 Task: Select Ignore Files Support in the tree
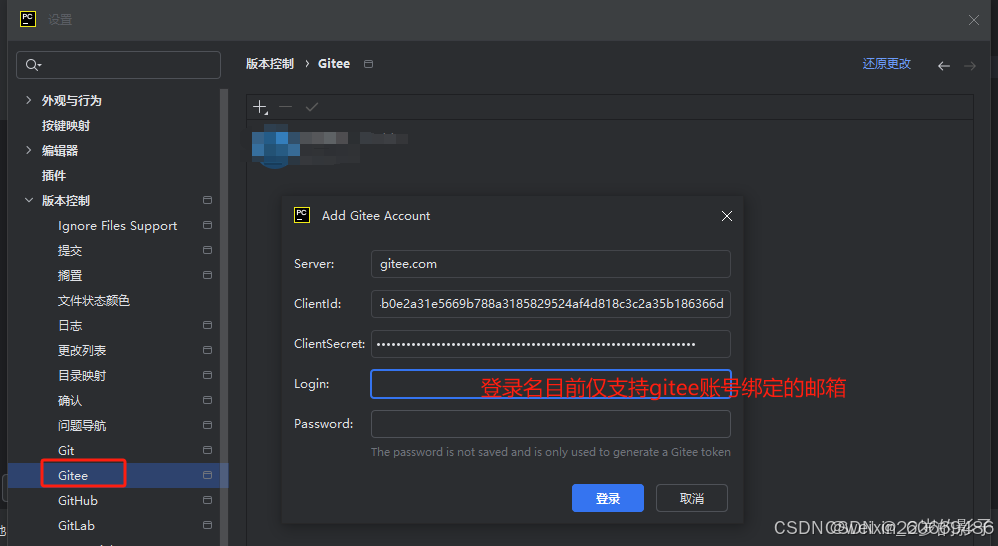coord(117,226)
